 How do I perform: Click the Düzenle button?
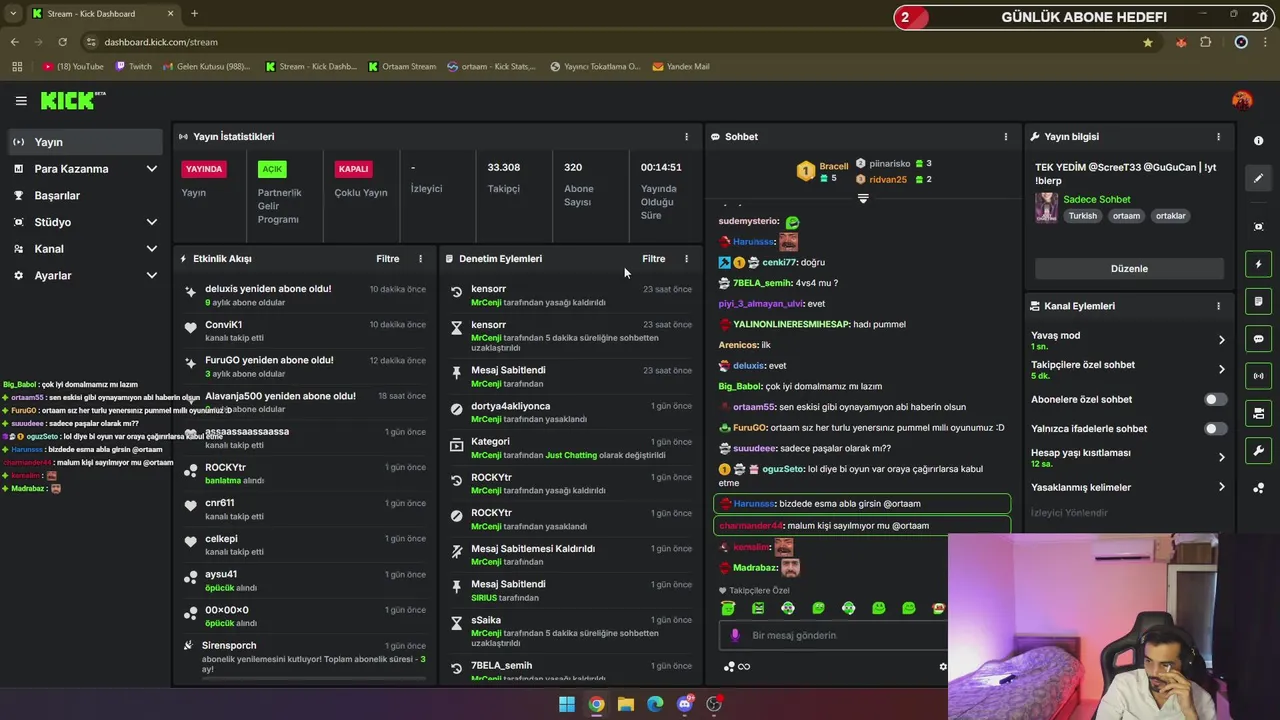tap(1129, 269)
